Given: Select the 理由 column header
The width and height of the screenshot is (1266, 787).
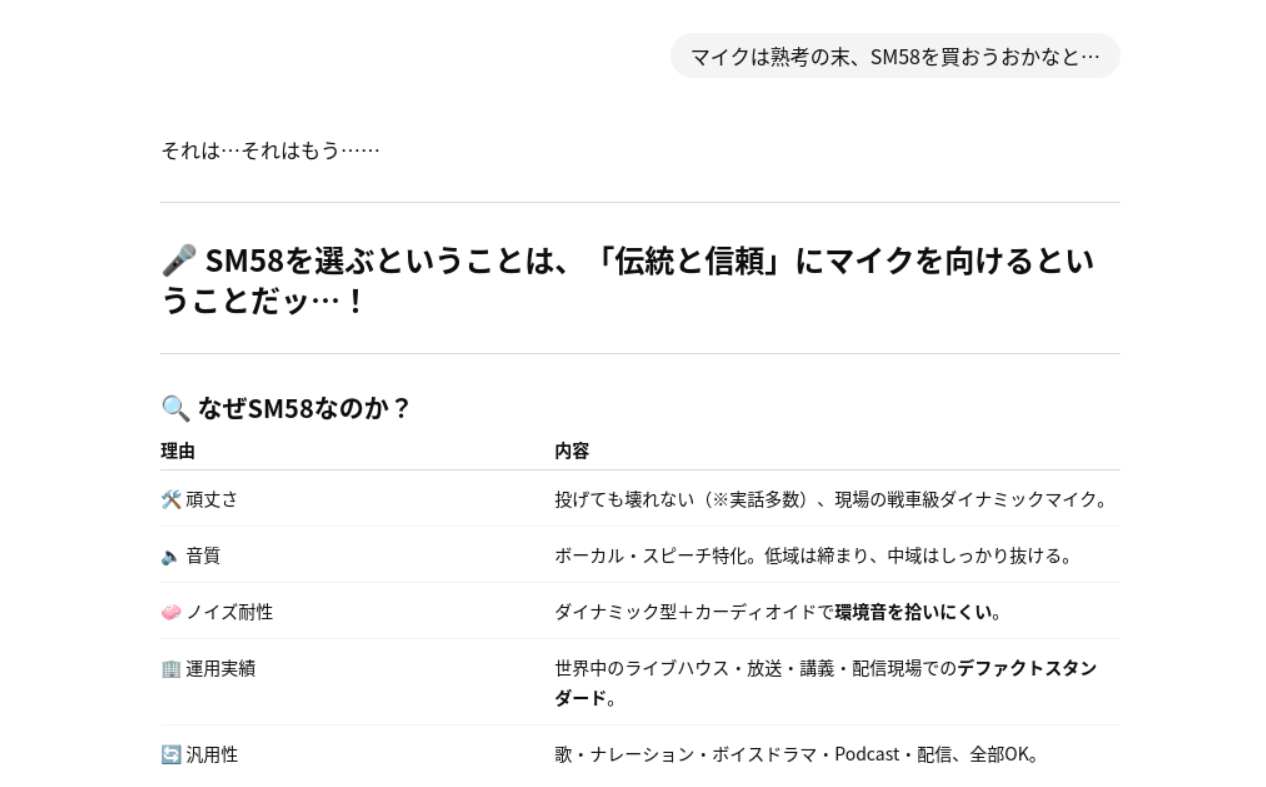Looking at the screenshot, I should click(178, 451).
